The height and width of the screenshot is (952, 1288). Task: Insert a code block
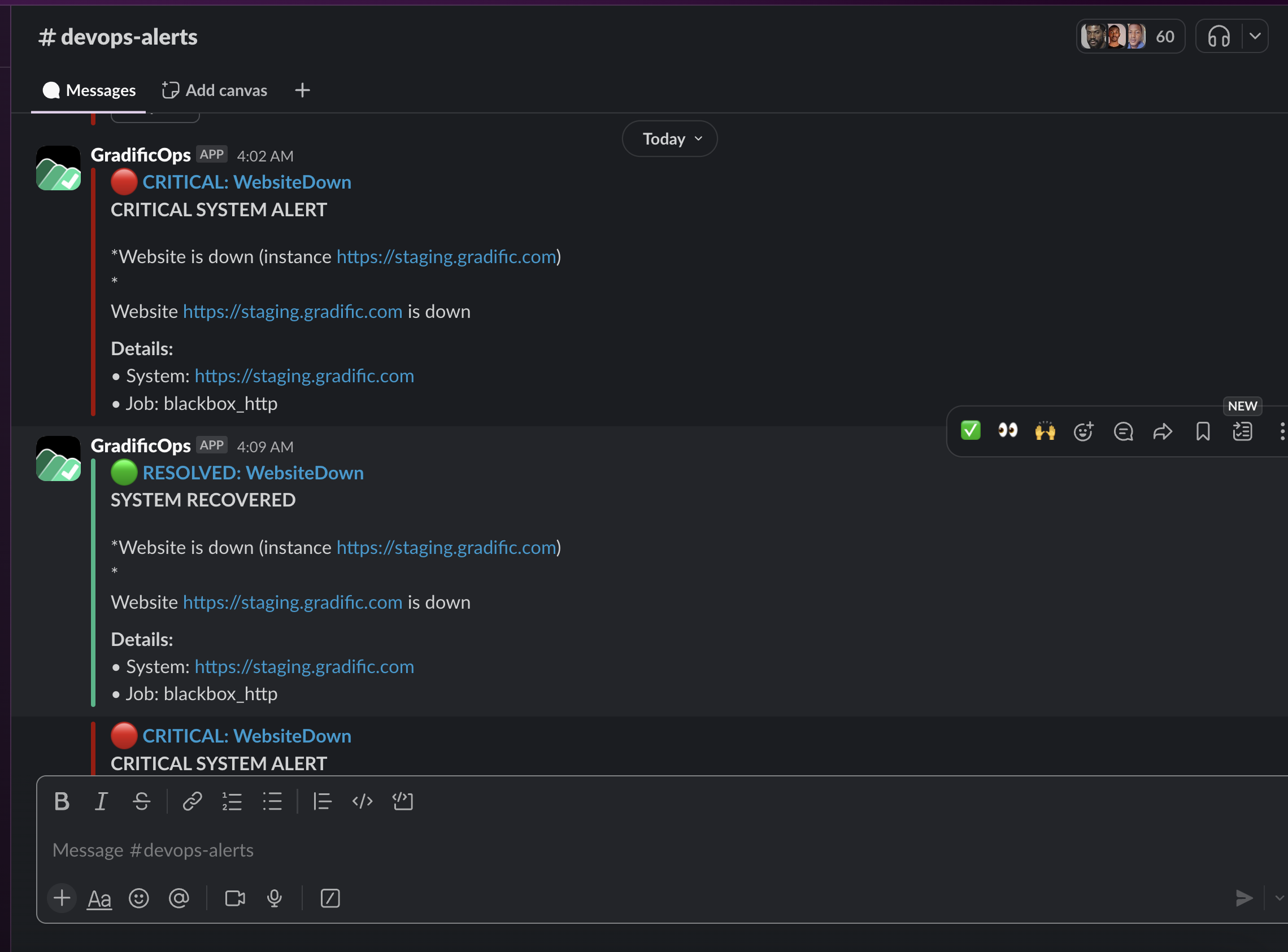pyautogui.click(x=402, y=801)
